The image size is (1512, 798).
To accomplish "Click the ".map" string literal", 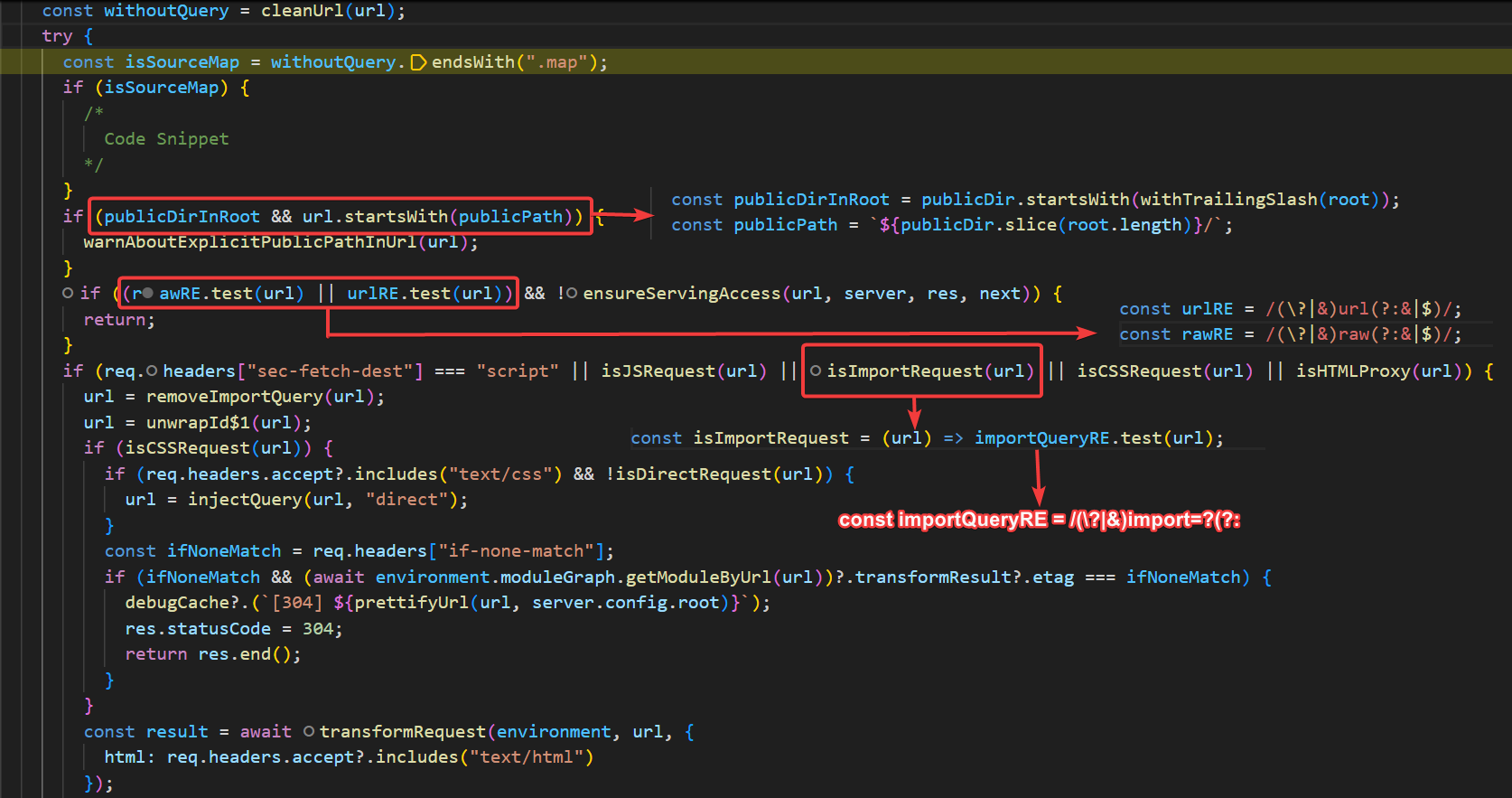I will pyautogui.click(x=556, y=62).
